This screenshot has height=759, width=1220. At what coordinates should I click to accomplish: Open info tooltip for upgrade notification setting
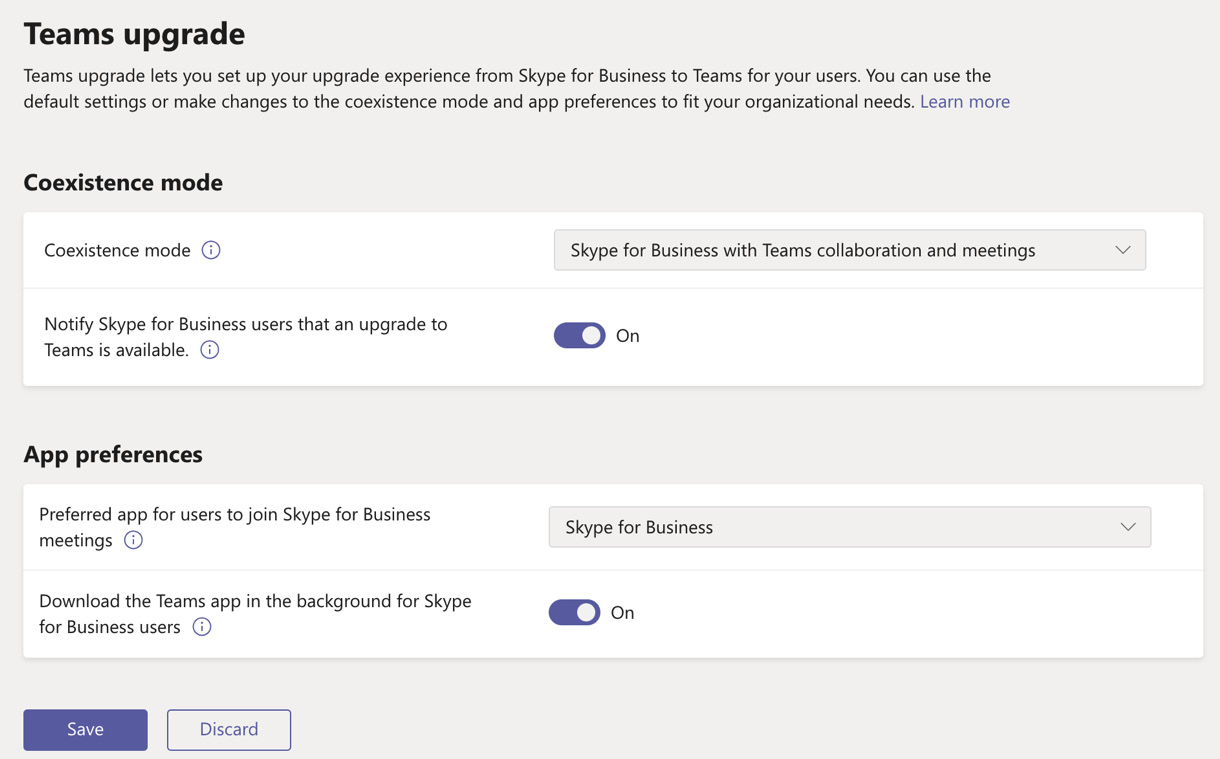(x=210, y=350)
